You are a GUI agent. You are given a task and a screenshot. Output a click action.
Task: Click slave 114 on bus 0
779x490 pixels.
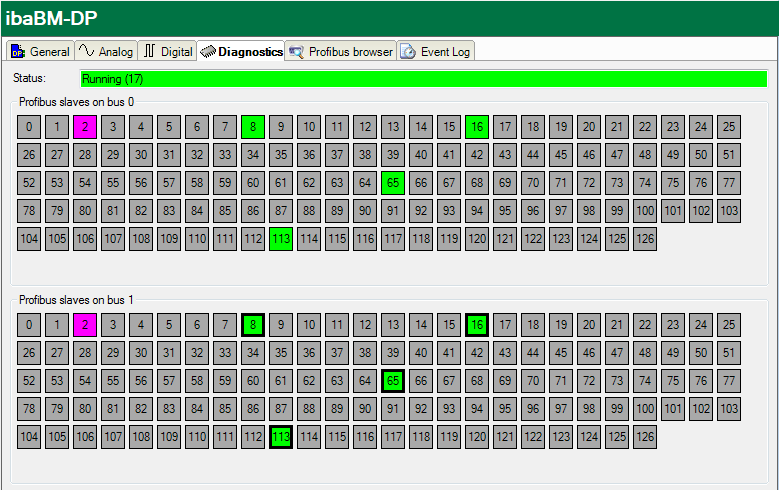point(309,239)
